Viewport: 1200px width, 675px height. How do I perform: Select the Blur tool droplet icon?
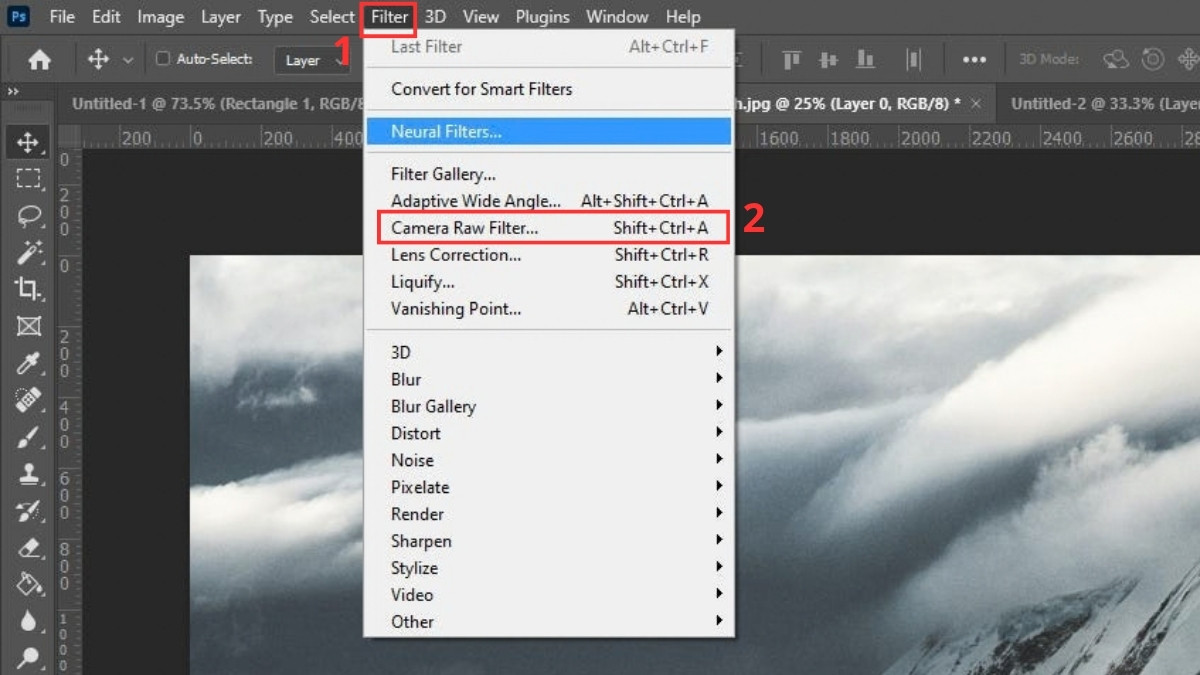pos(28,621)
